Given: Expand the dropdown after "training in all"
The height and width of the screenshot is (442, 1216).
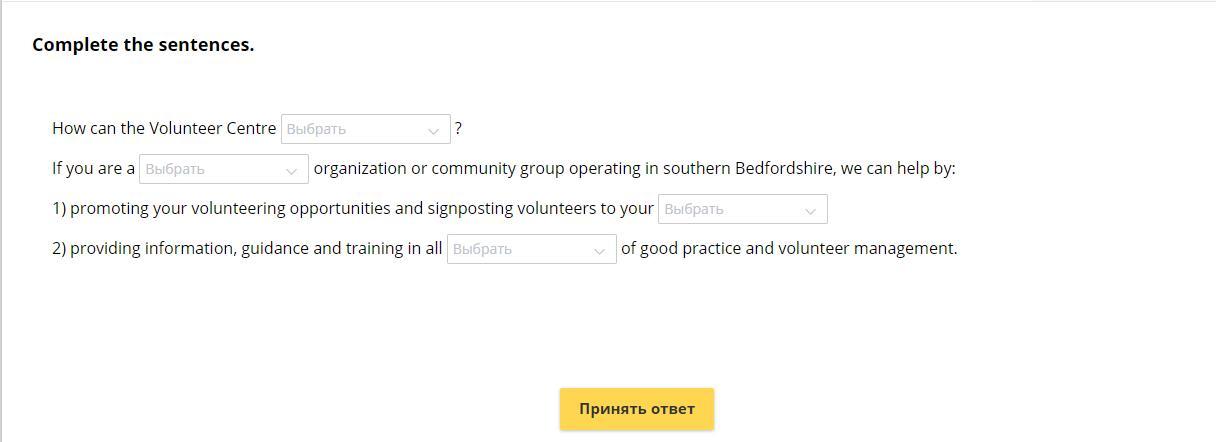Looking at the screenshot, I should point(531,249).
